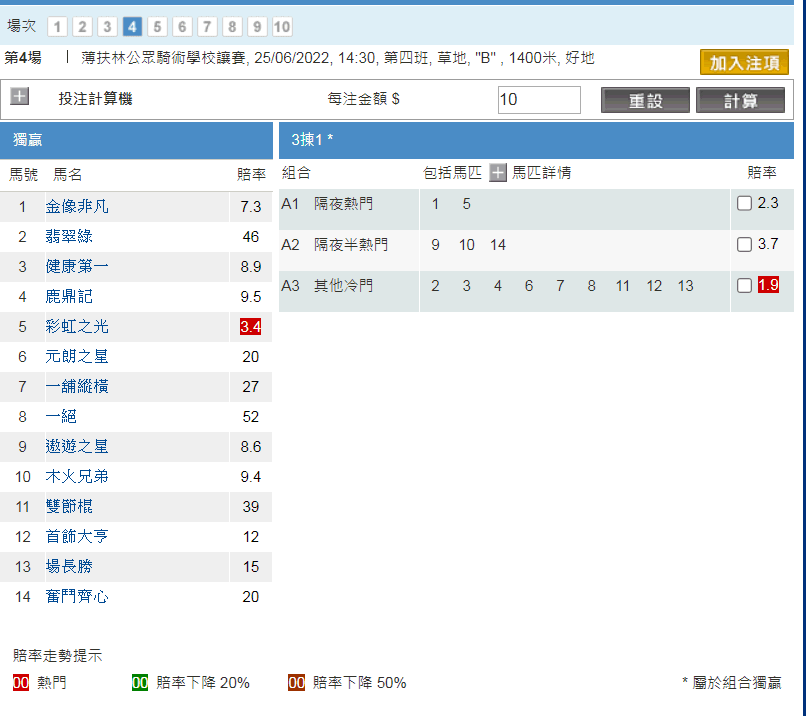Click the red 3.4 odds for horse 5
806x716 pixels.
click(250, 327)
